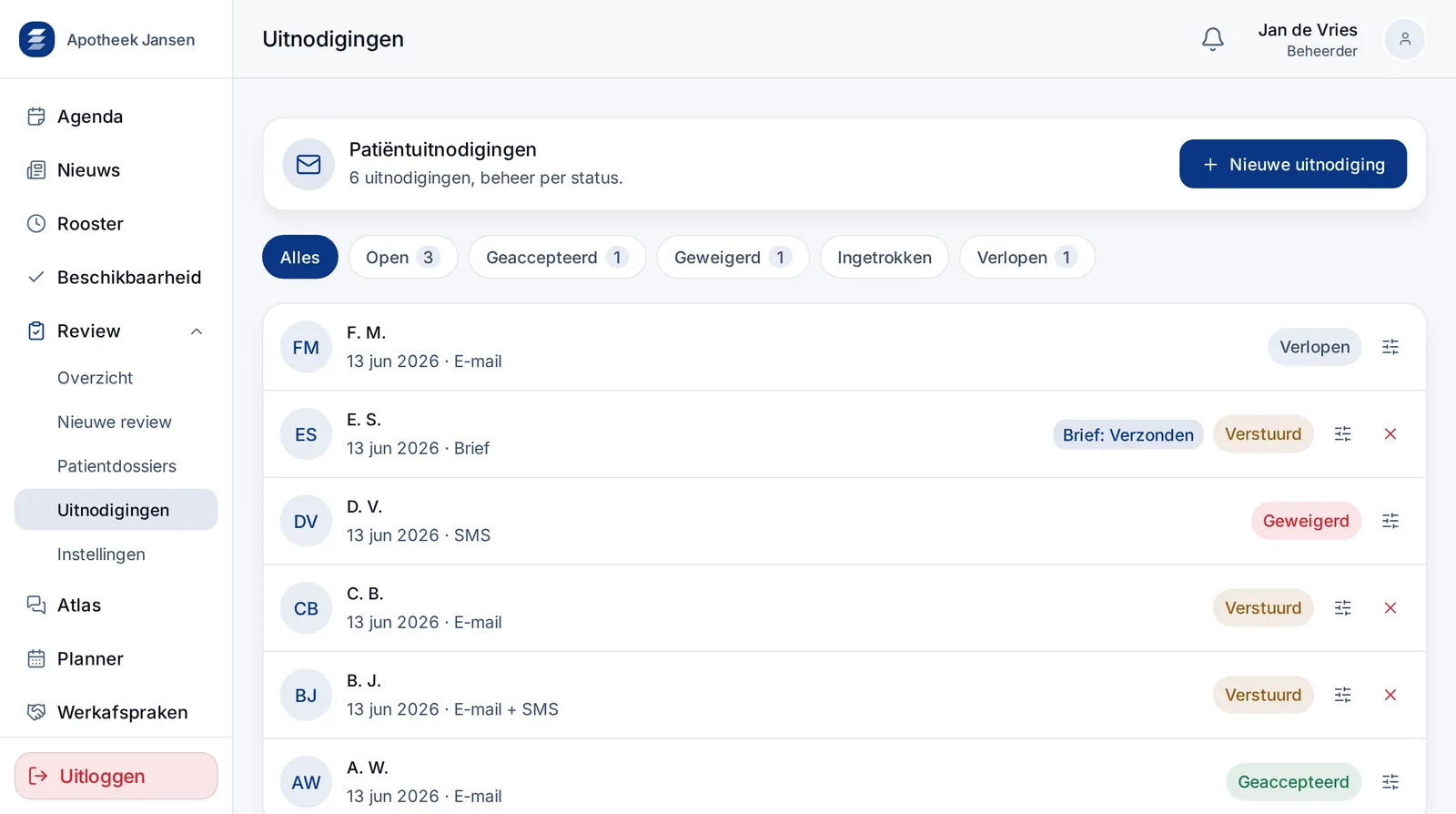Click the Review clipboard icon

(x=36, y=331)
